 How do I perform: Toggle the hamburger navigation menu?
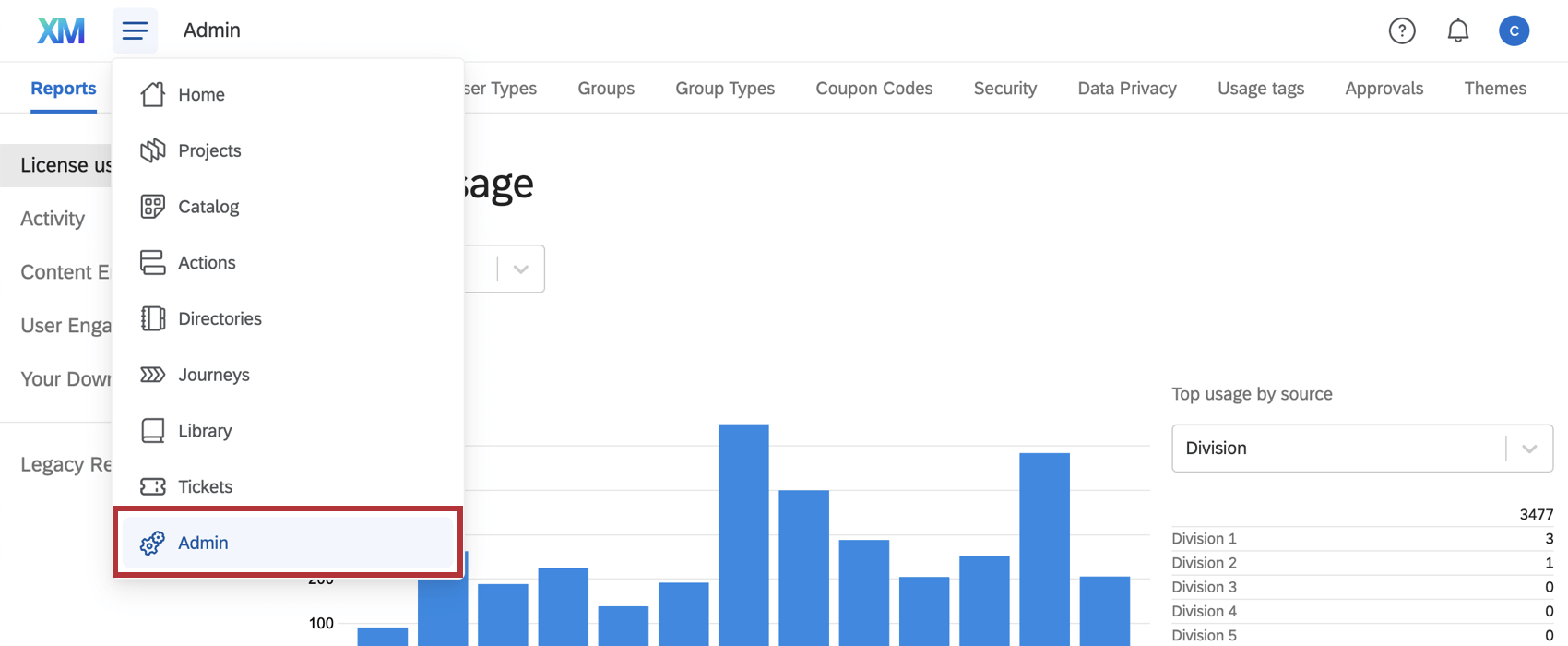click(135, 30)
